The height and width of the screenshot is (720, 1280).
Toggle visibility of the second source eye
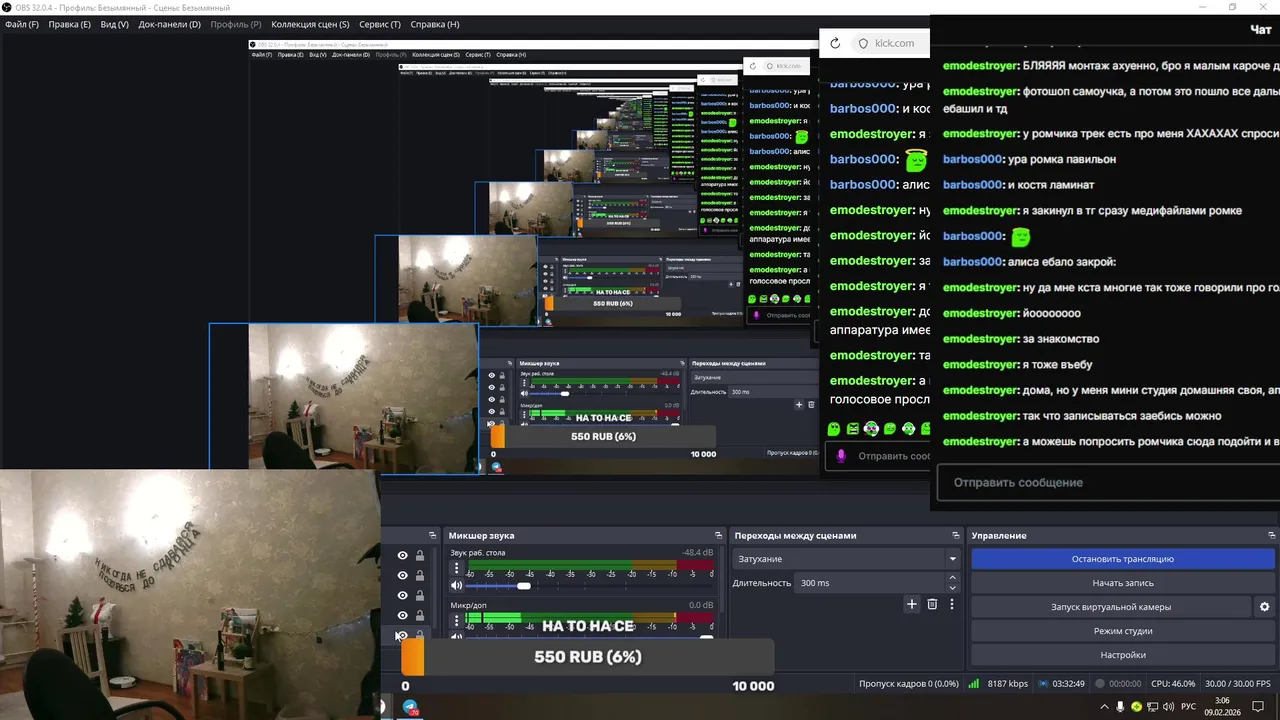403,576
